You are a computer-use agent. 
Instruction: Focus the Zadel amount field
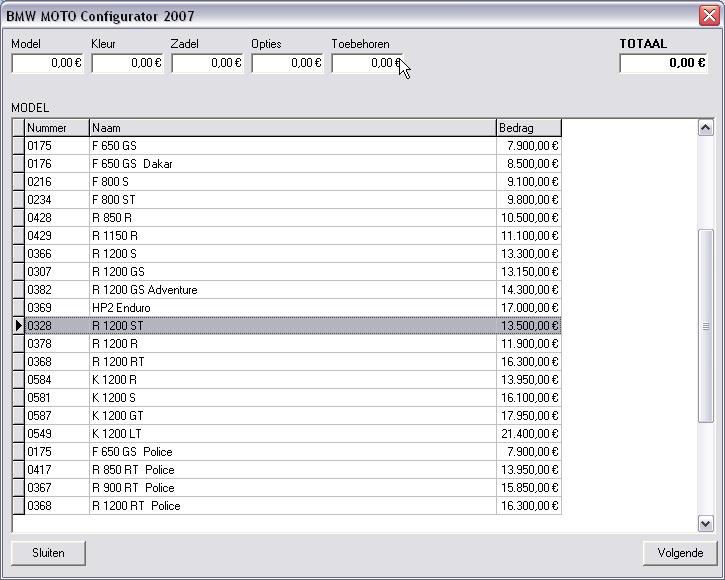click(207, 63)
